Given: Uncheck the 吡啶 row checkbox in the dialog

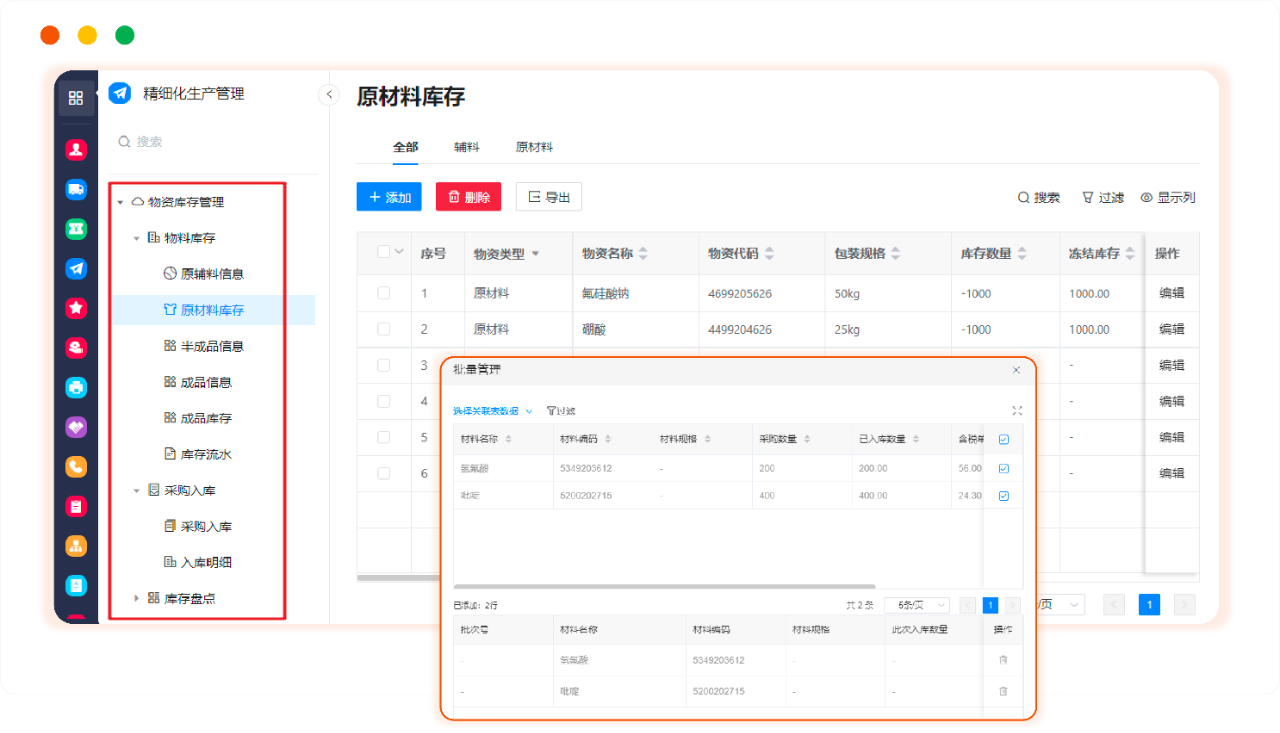Looking at the screenshot, I should [1004, 496].
